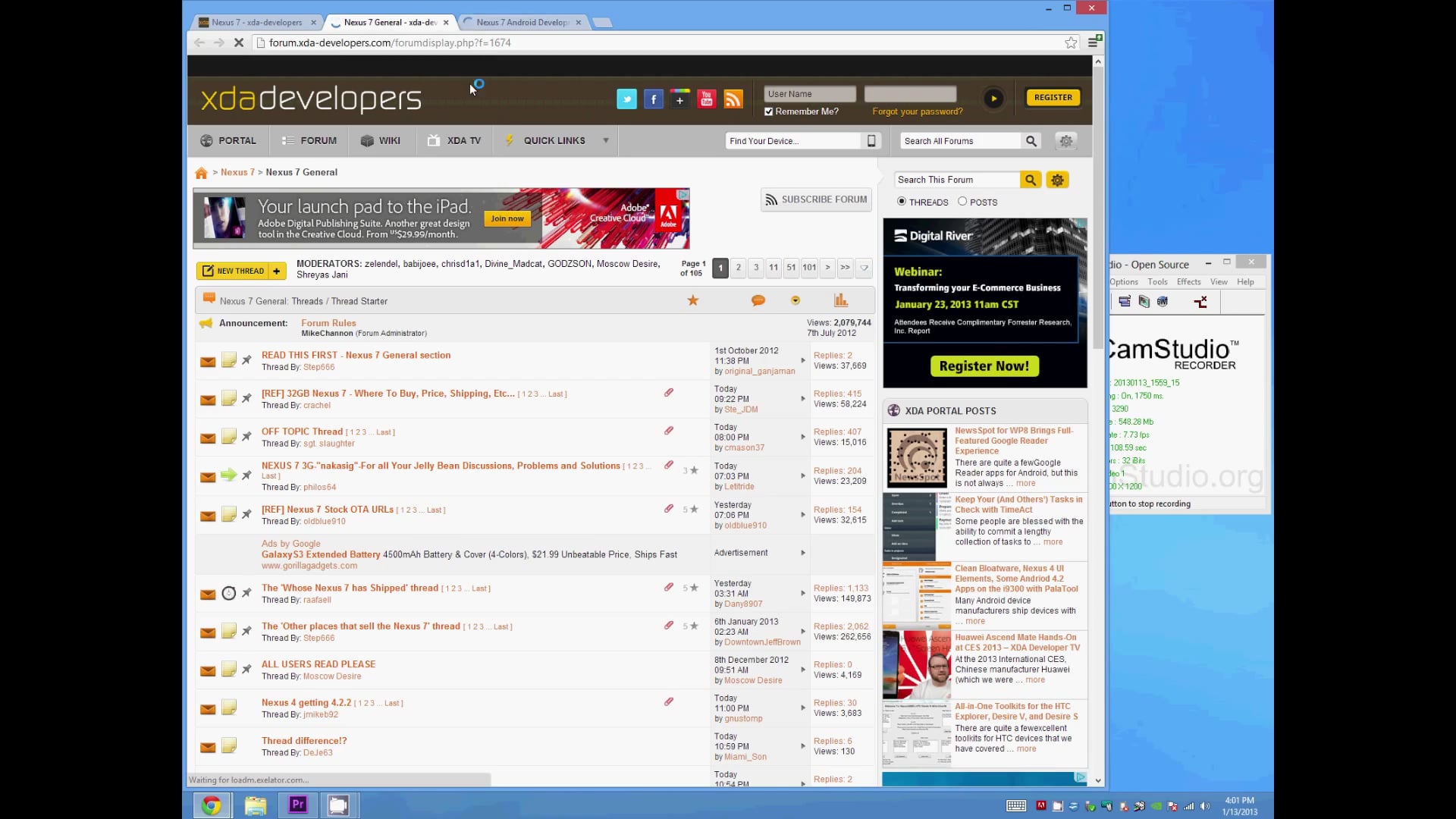Open the touch keyboard icon in taskbar

[1016, 806]
